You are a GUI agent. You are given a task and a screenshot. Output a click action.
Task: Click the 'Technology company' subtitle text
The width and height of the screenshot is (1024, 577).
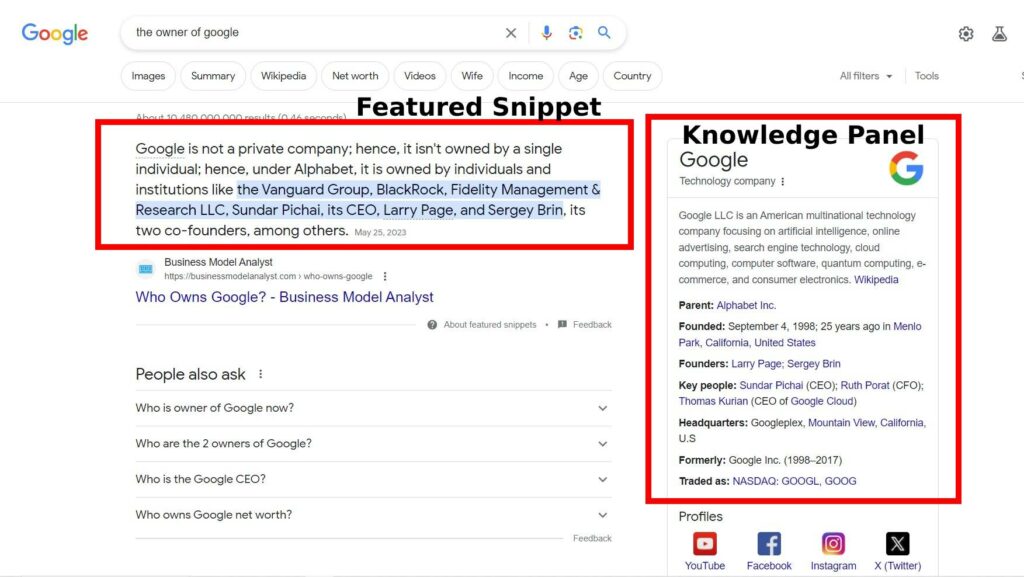tap(727, 181)
